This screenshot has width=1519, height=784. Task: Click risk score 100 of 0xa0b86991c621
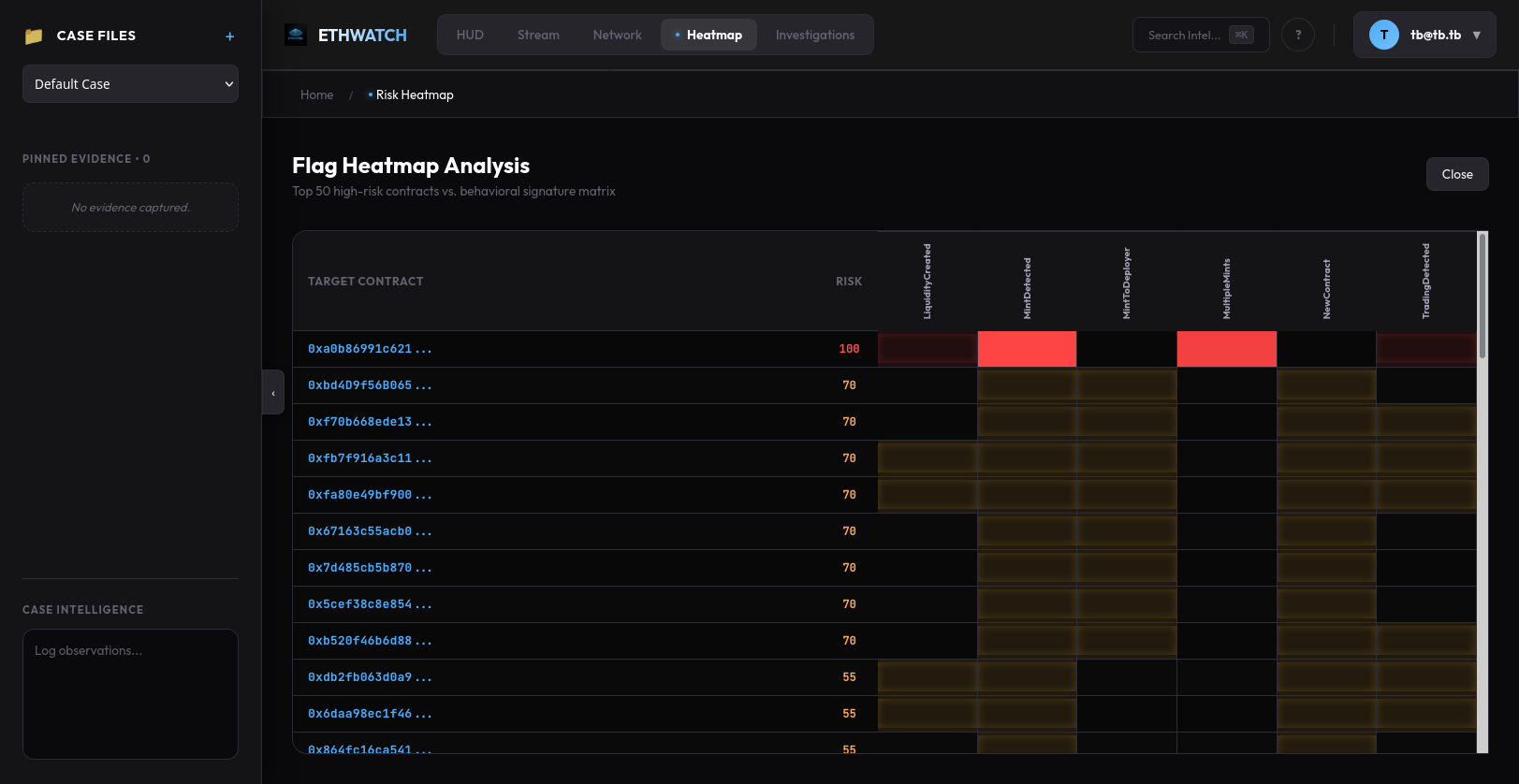pyautogui.click(x=849, y=349)
